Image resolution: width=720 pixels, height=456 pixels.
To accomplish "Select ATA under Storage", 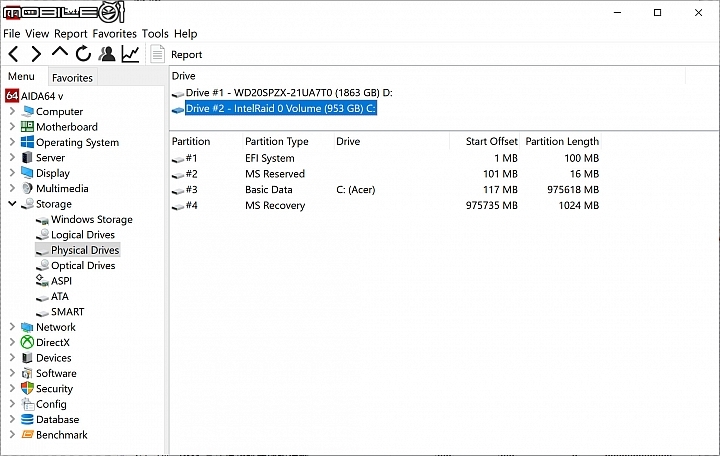I will [60, 296].
